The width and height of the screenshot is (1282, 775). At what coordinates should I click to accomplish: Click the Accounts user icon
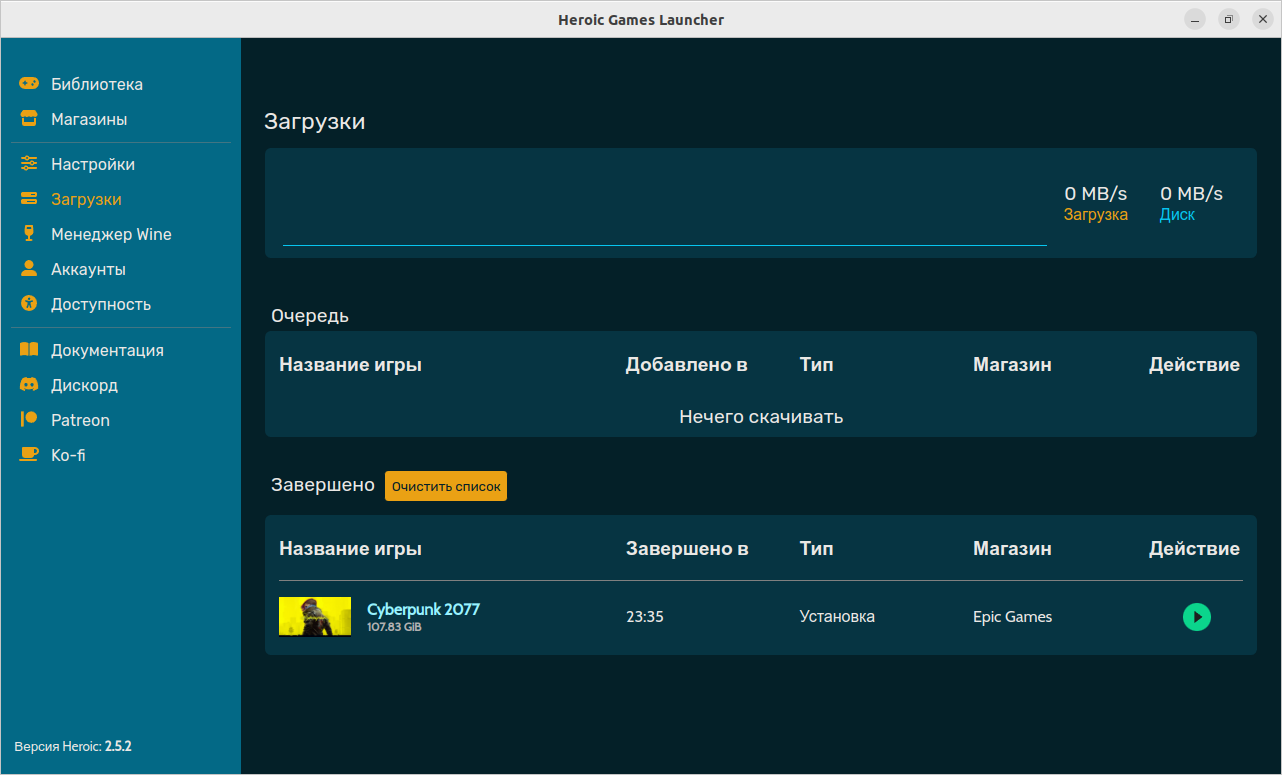(x=29, y=269)
